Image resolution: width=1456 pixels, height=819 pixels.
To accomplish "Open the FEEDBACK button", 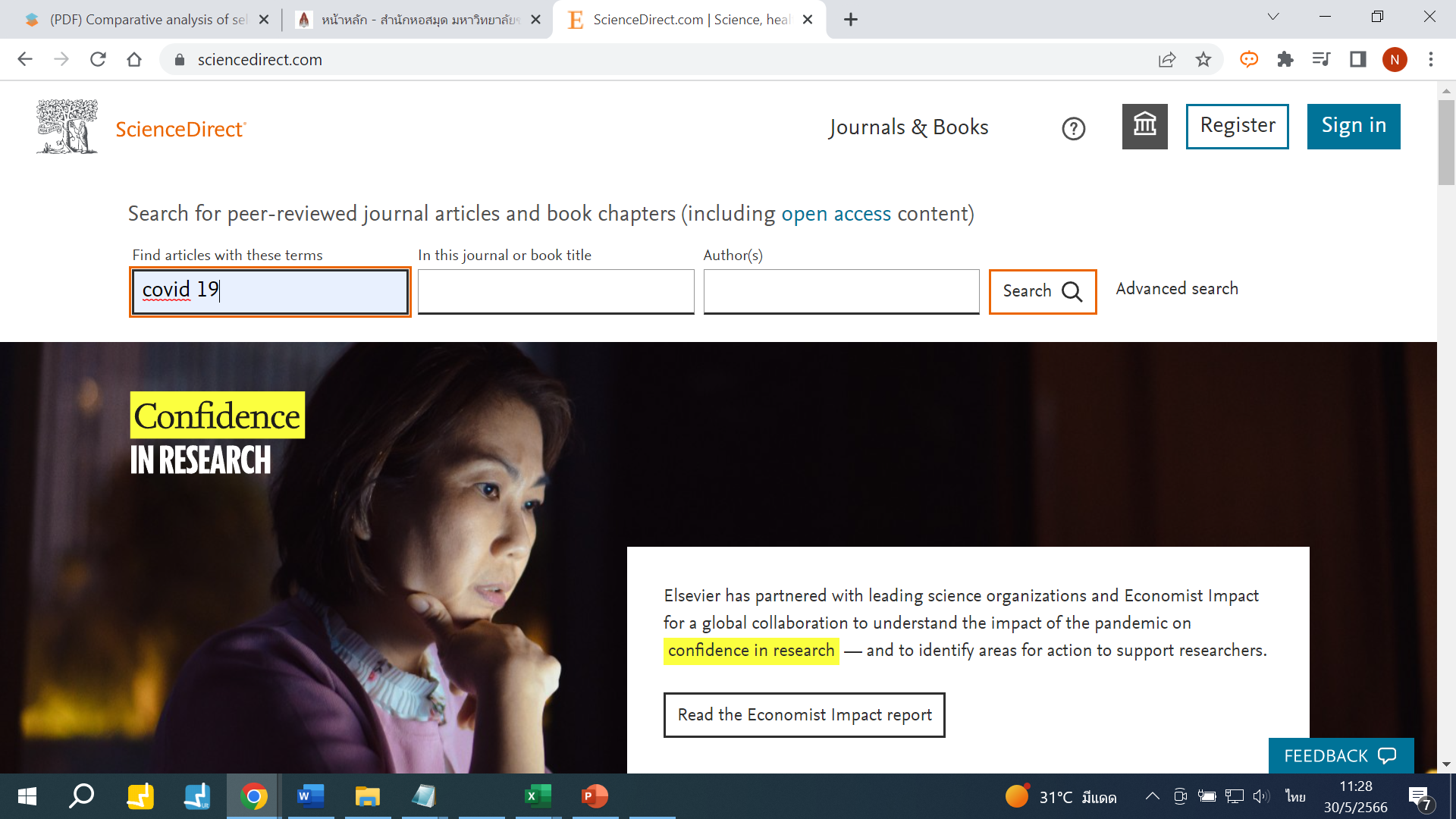I will point(1341,756).
